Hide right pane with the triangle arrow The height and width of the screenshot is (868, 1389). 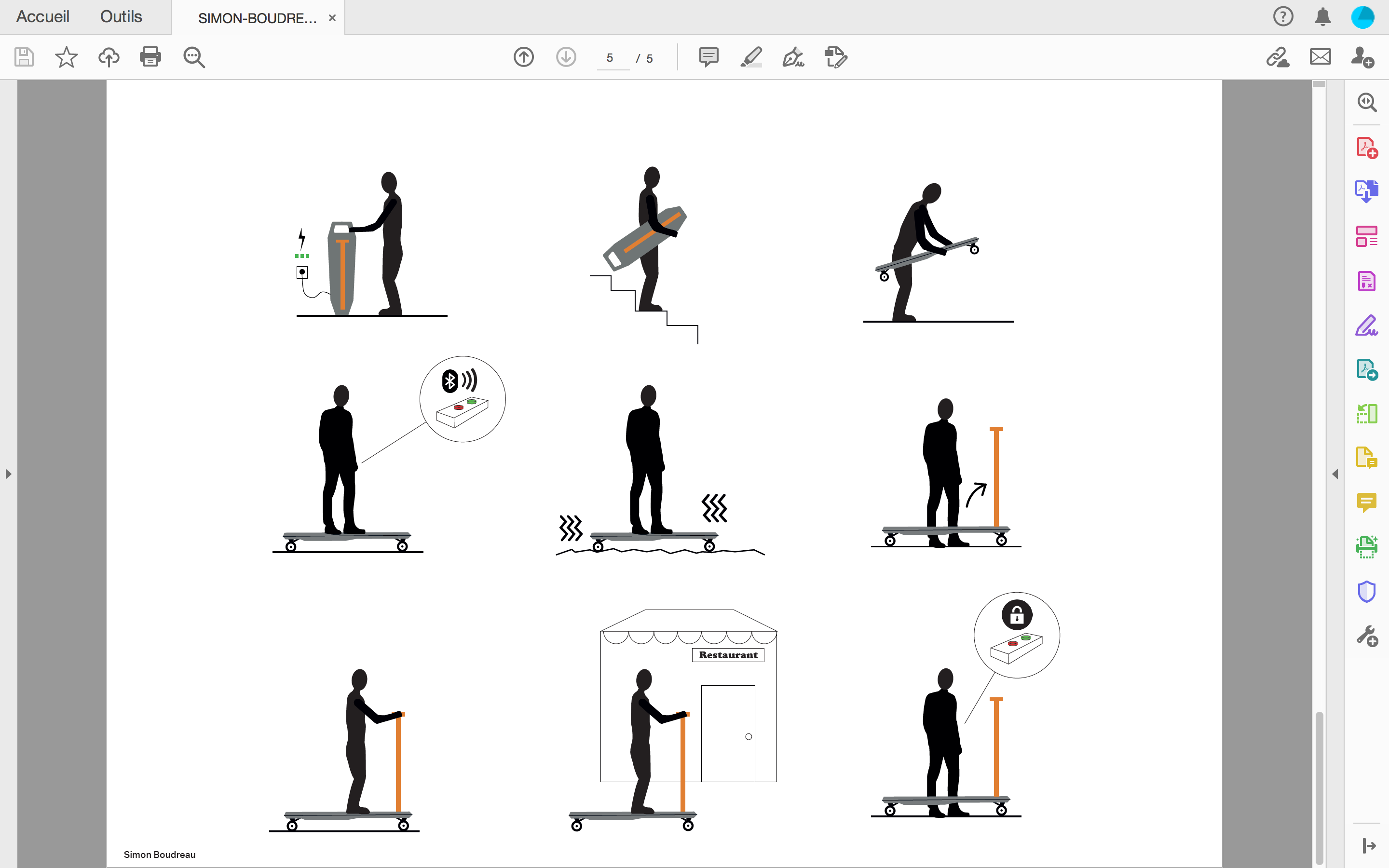(x=1335, y=474)
